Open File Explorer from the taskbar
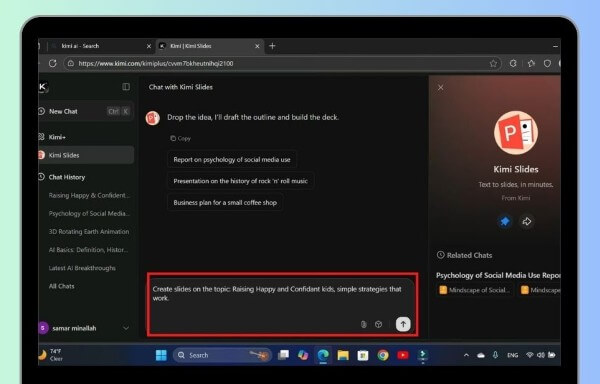The image size is (600, 384). click(x=343, y=355)
